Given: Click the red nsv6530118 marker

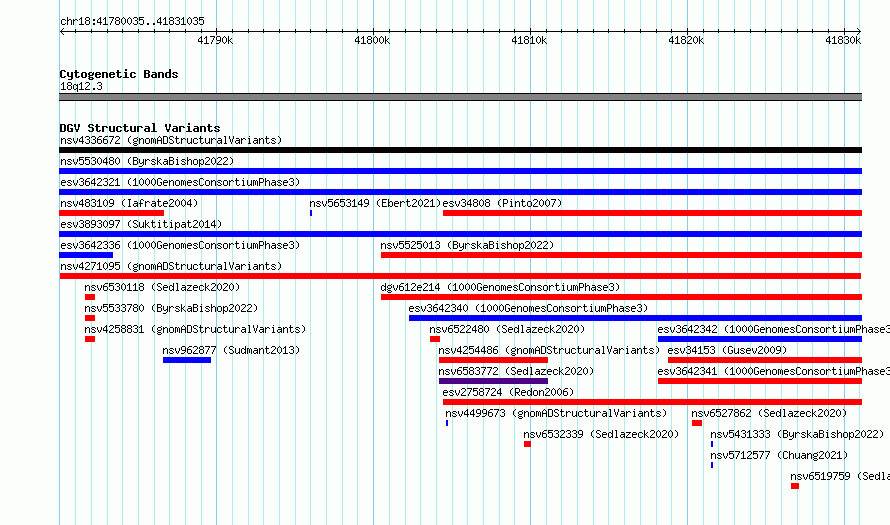Looking at the screenshot, I should click(x=90, y=297).
